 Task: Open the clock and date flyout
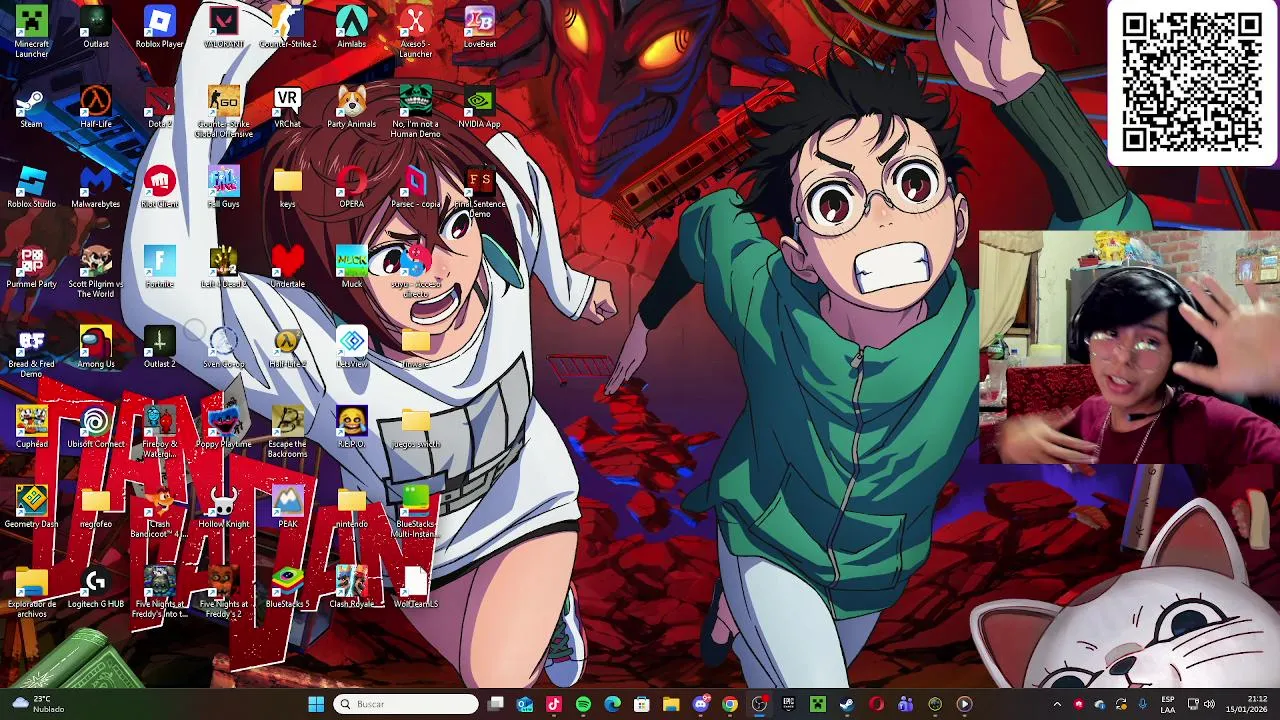pos(1247,704)
